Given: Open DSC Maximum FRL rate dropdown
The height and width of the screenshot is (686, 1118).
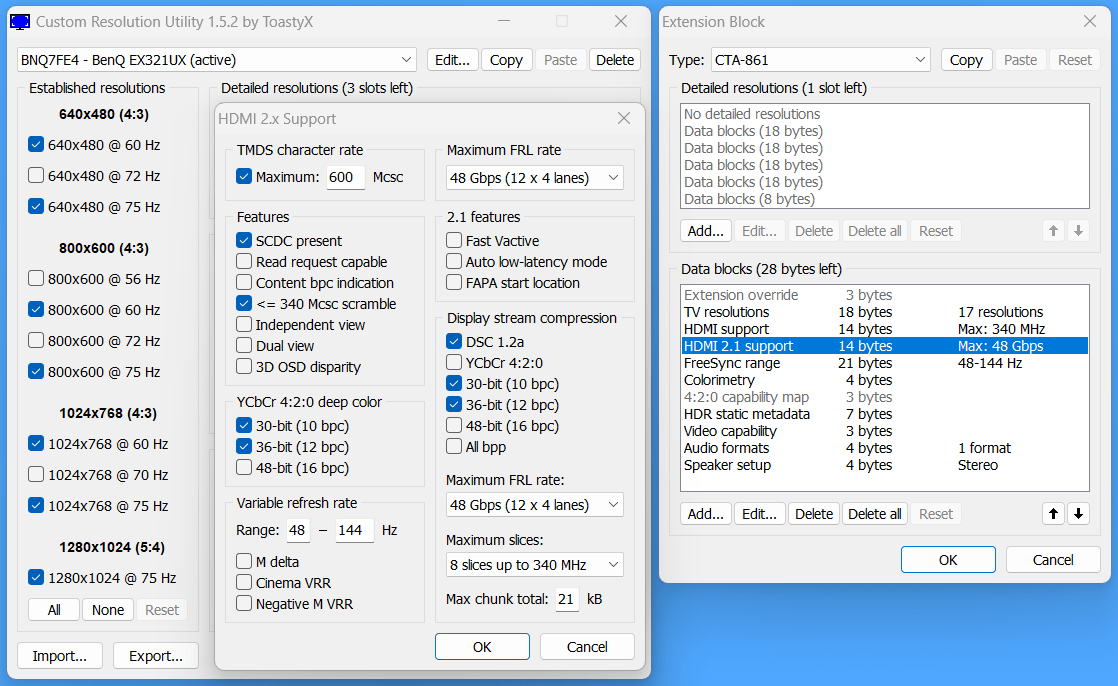Looking at the screenshot, I should pyautogui.click(x=535, y=505).
